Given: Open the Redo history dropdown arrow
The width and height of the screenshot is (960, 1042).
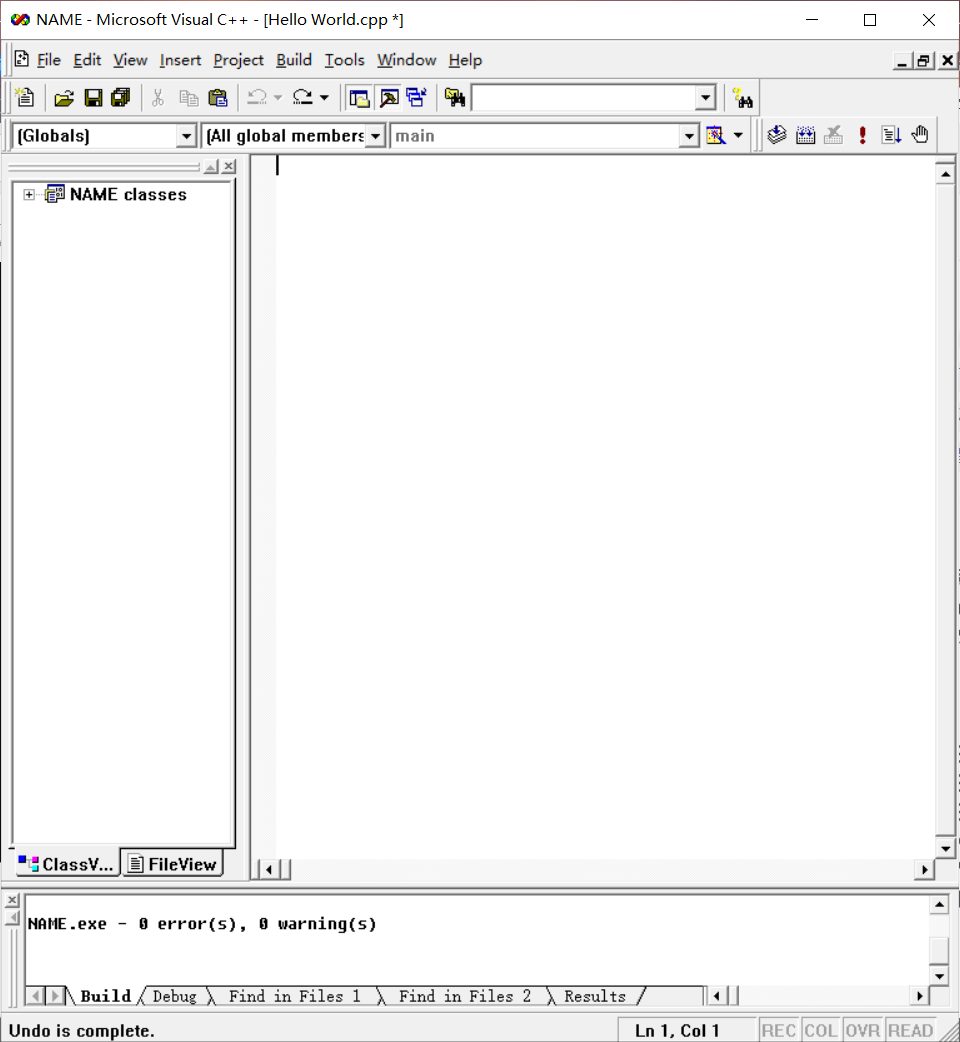Looking at the screenshot, I should [324, 98].
